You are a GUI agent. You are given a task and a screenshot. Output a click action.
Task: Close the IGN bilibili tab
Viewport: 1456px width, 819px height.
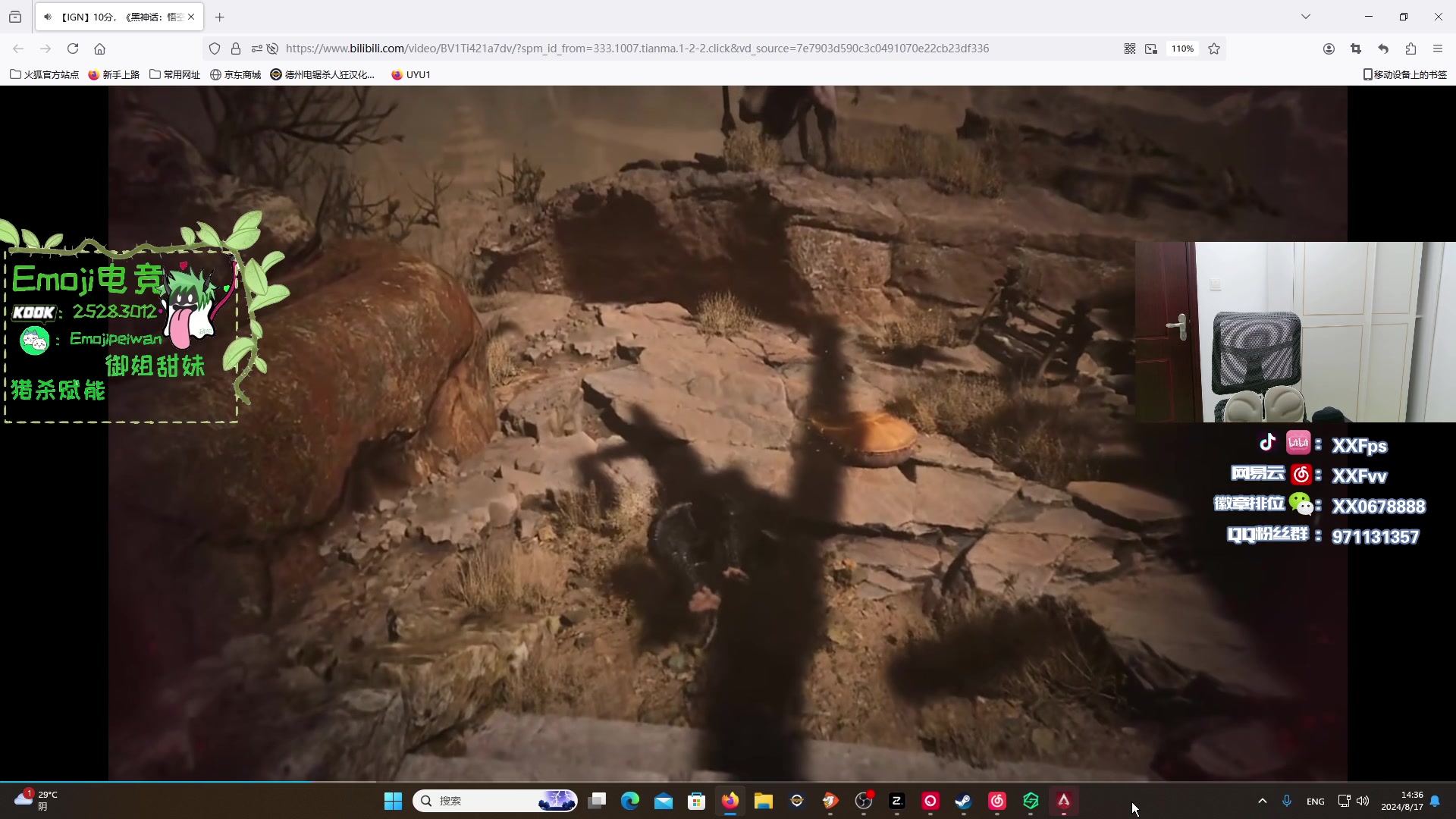191,17
